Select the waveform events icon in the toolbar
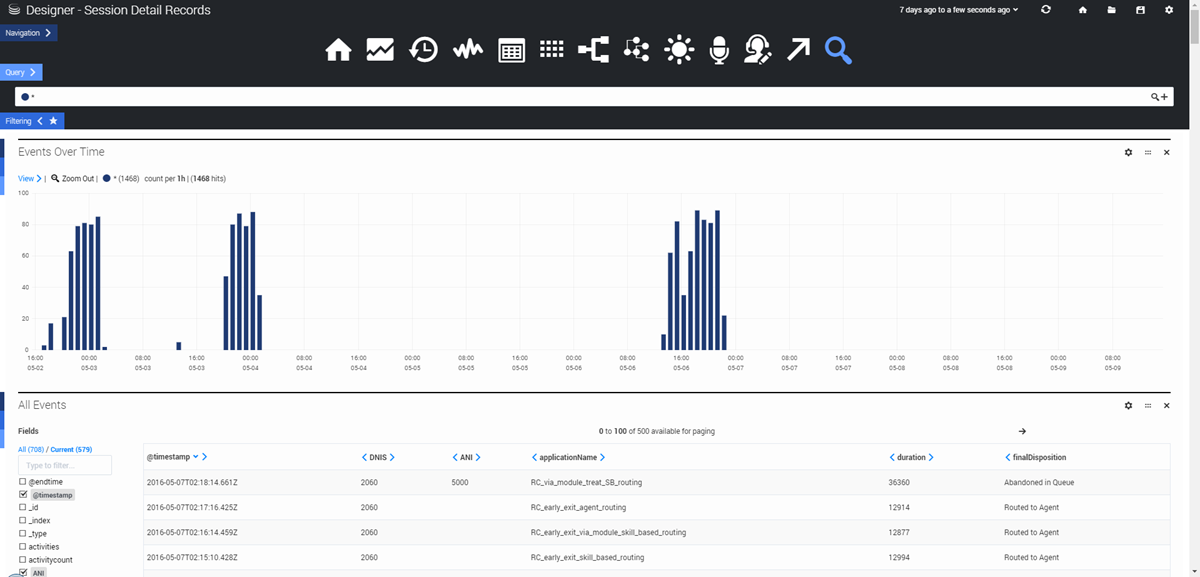 467,49
